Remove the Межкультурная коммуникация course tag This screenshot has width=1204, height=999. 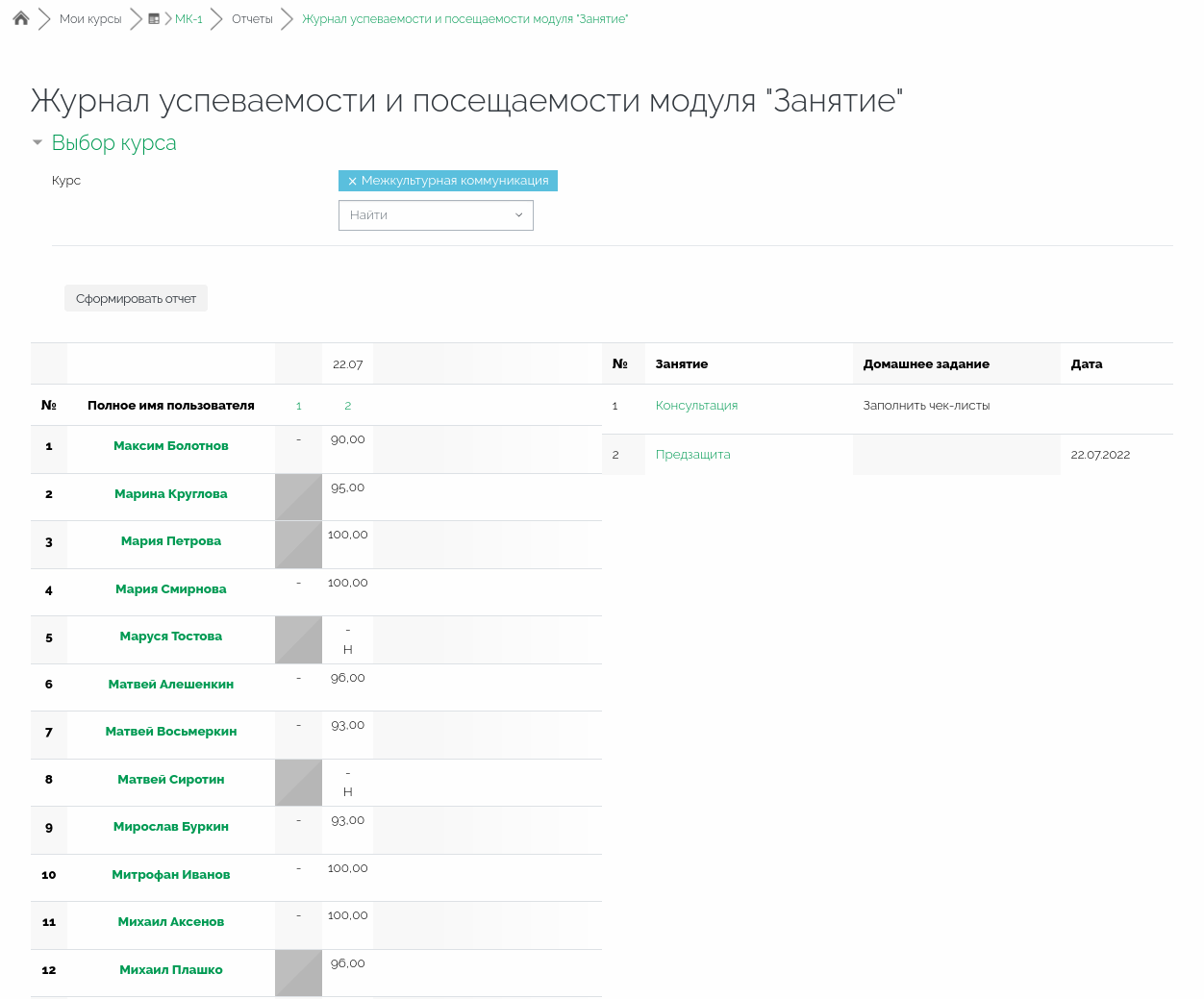point(352,181)
